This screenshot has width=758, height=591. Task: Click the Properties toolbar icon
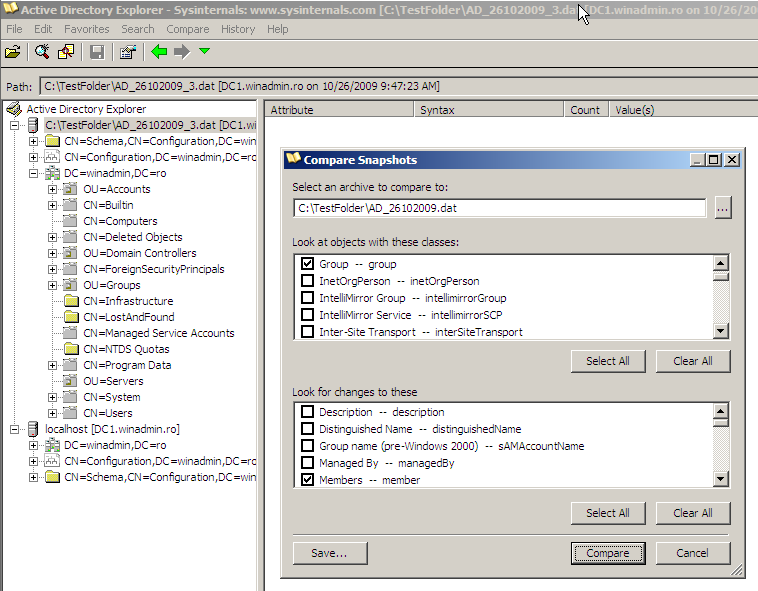[128, 52]
